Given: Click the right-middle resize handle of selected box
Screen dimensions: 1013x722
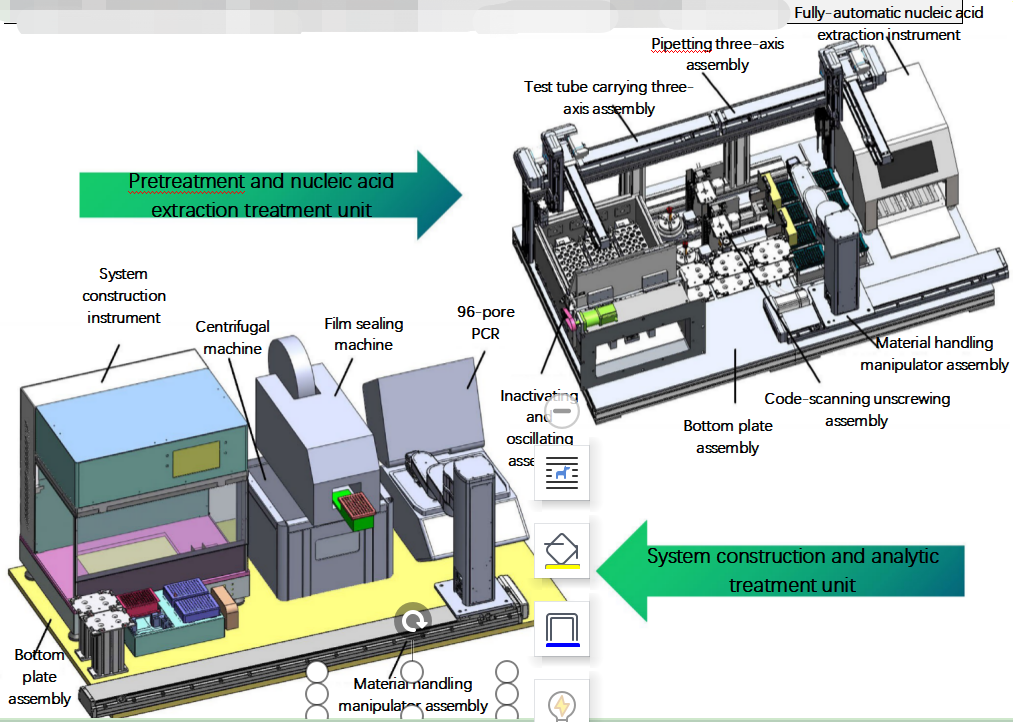Looking at the screenshot, I should (507, 694).
